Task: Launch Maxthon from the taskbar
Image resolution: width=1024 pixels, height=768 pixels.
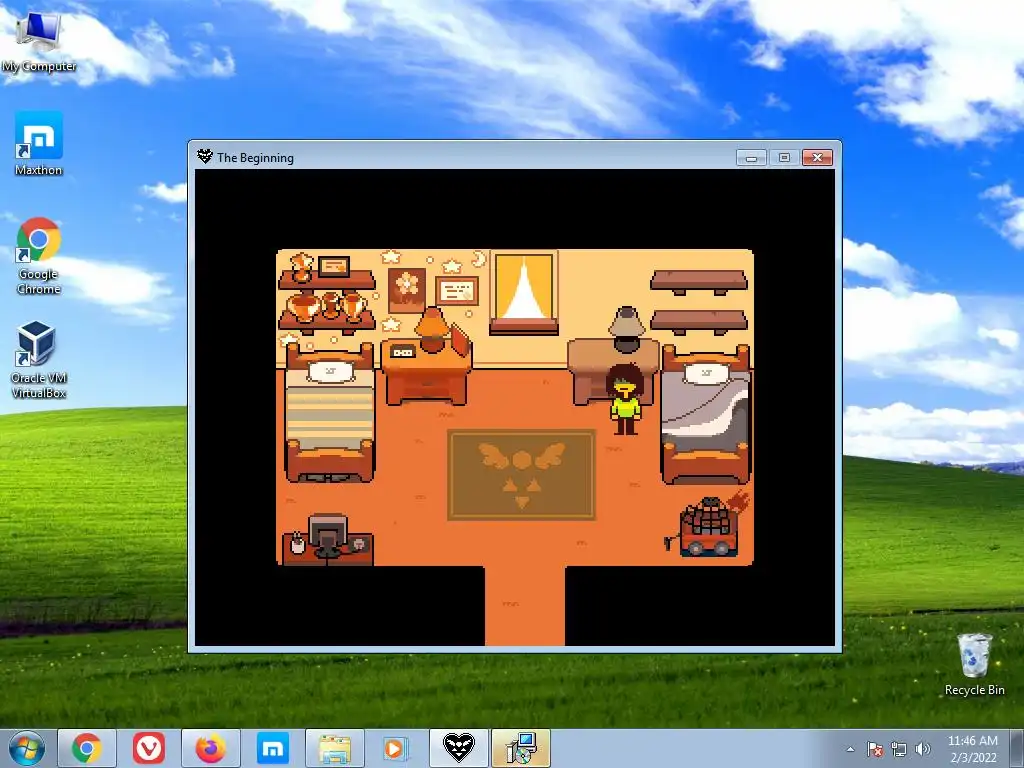Action: coord(272,748)
